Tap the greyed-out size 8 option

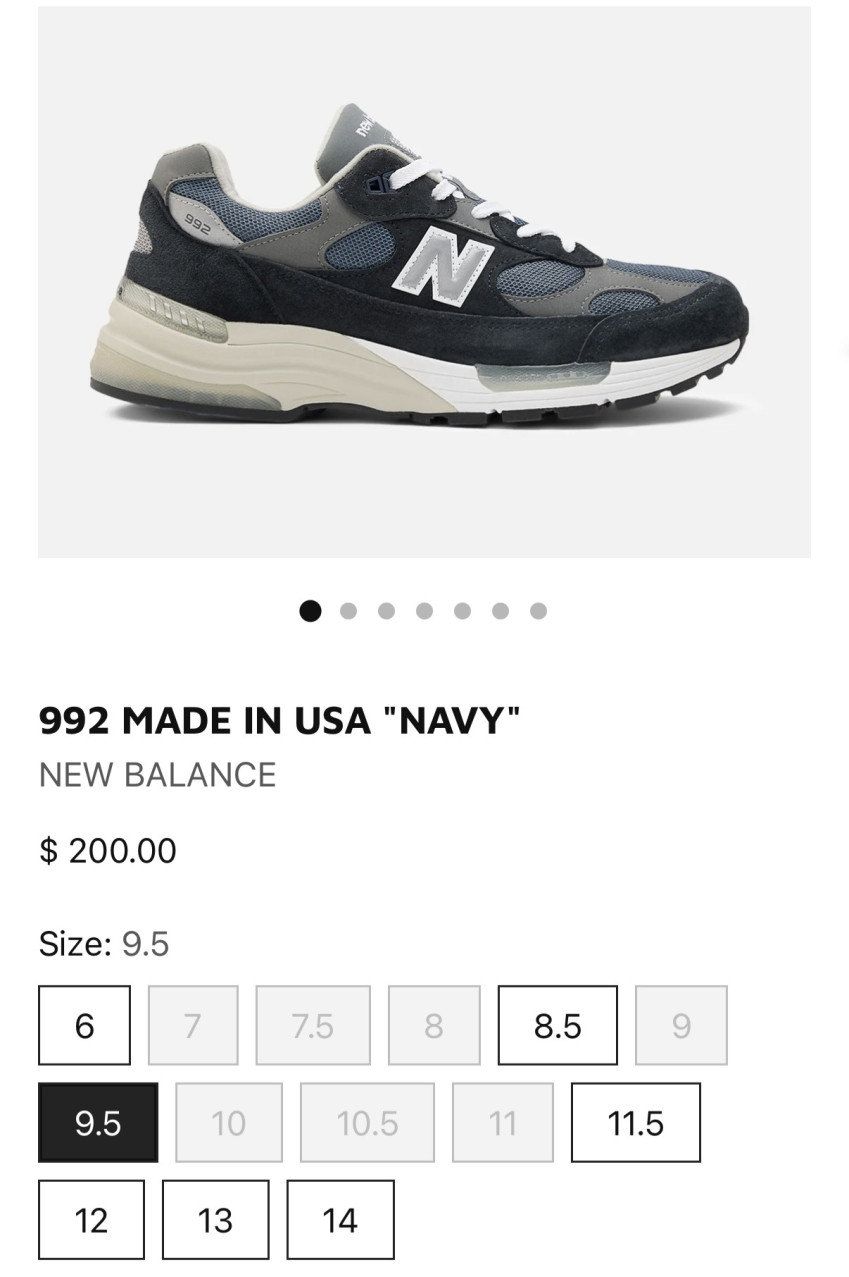[x=434, y=1025]
